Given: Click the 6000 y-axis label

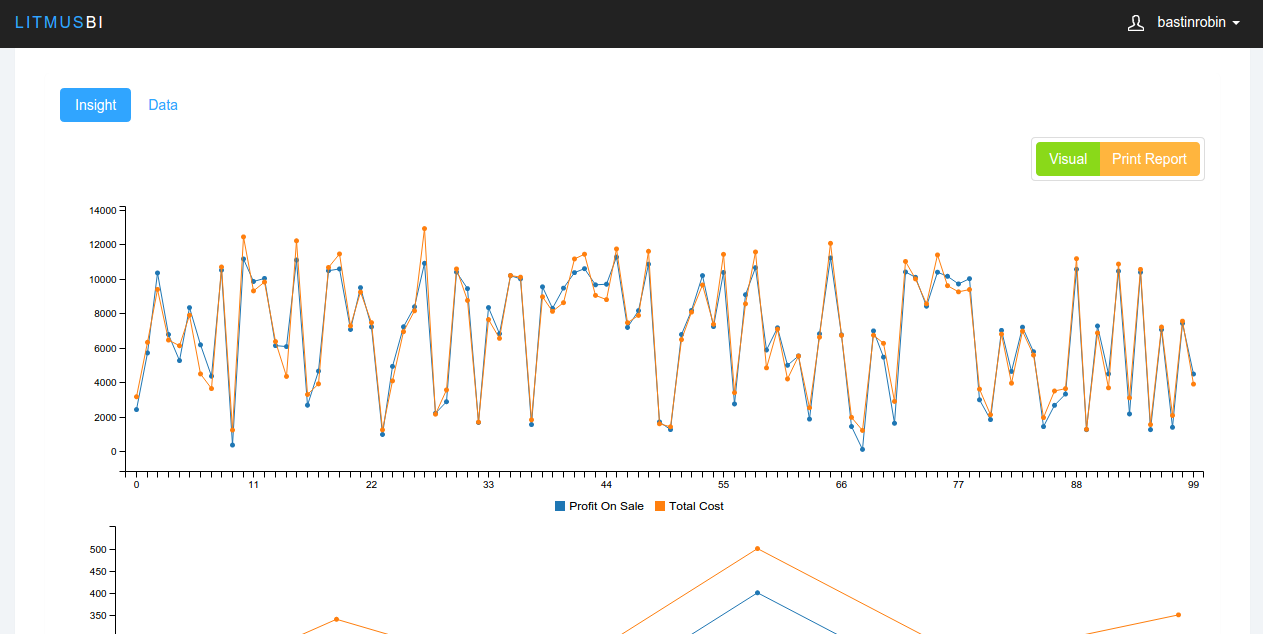Looking at the screenshot, I should [x=106, y=348].
